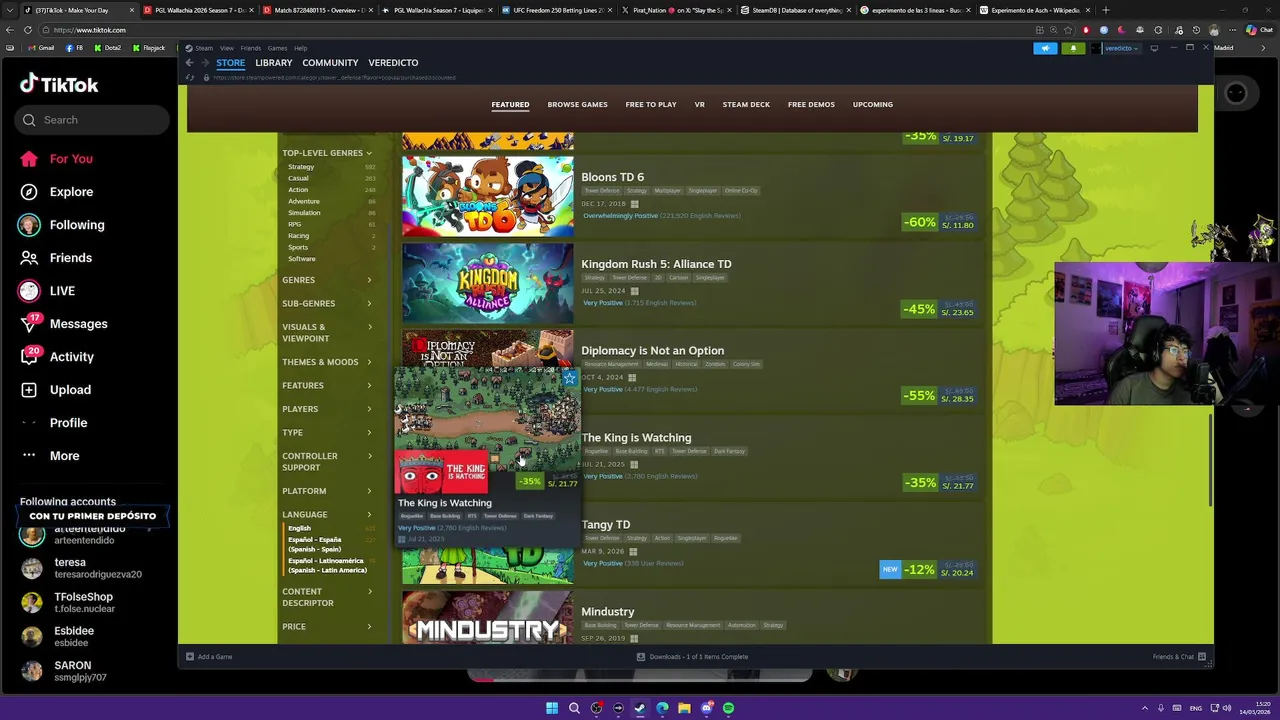Click browser back arrow button
The height and width of the screenshot is (720, 1280).
tap(9, 30)
